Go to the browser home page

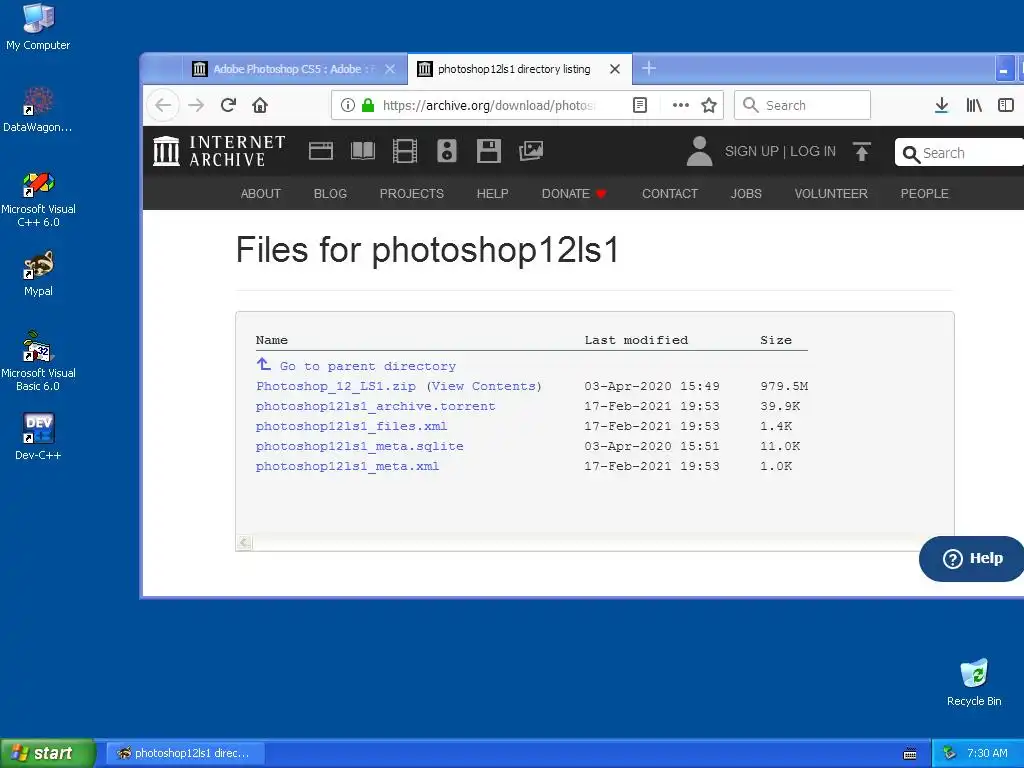pos(260,105)
